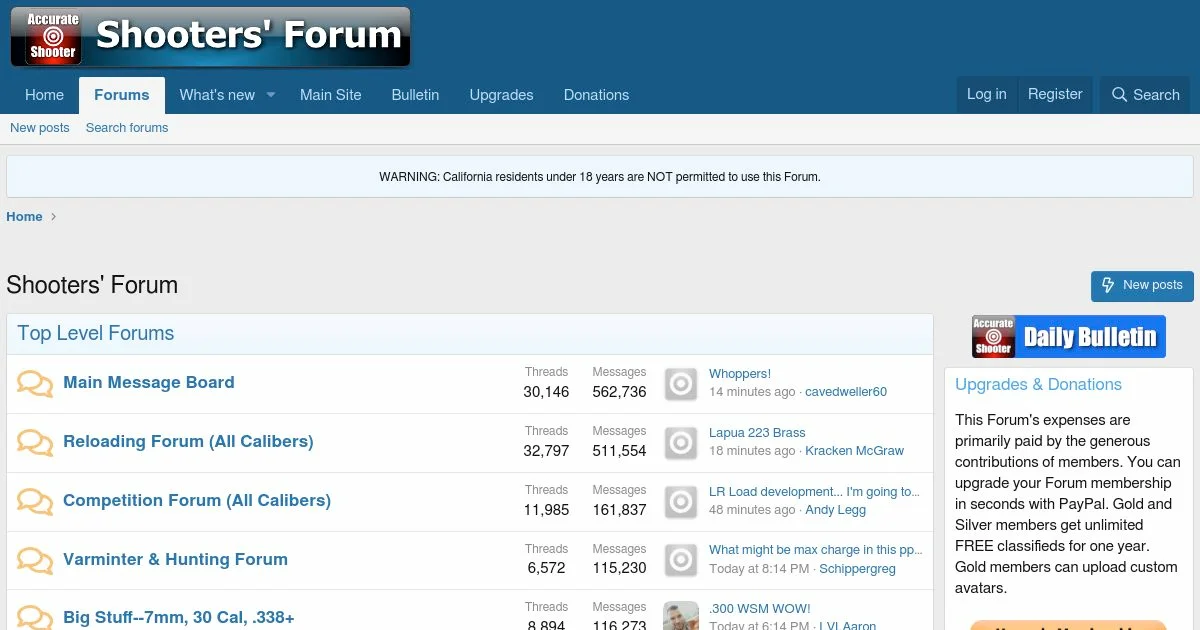Open the LR Load development thread
The image size is (1200, 630).
(815, 492)
